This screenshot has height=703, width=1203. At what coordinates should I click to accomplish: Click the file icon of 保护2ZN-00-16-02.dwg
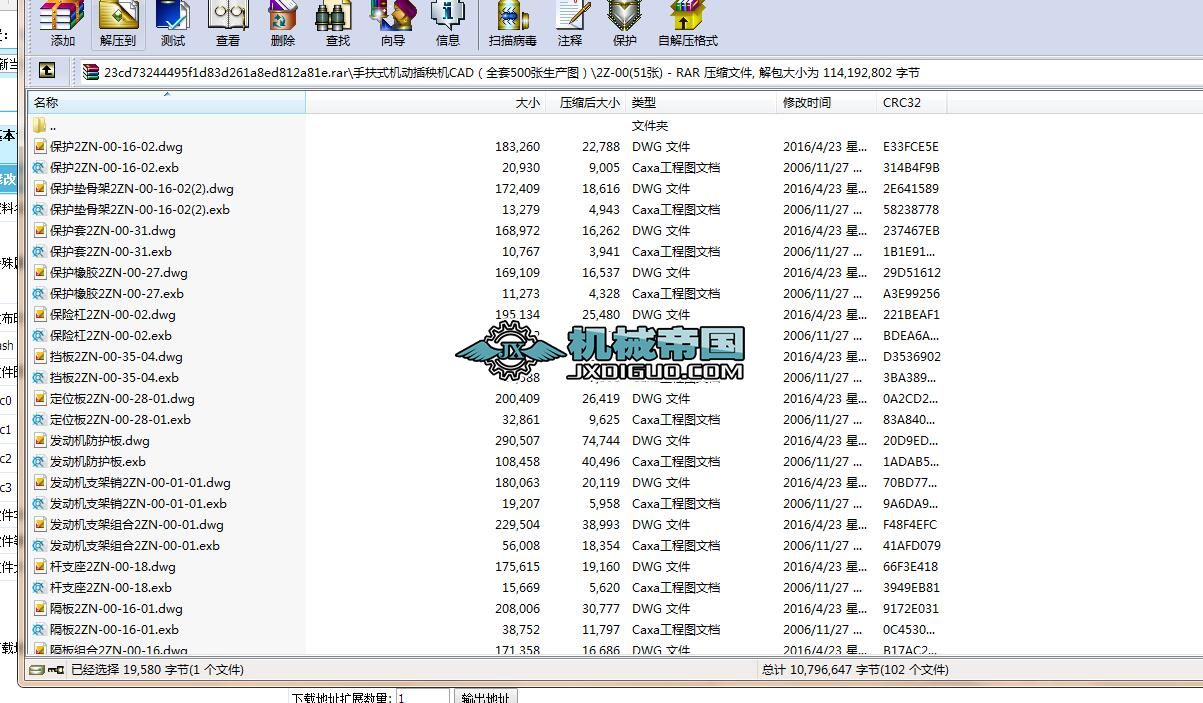click(x=40, y=146)
